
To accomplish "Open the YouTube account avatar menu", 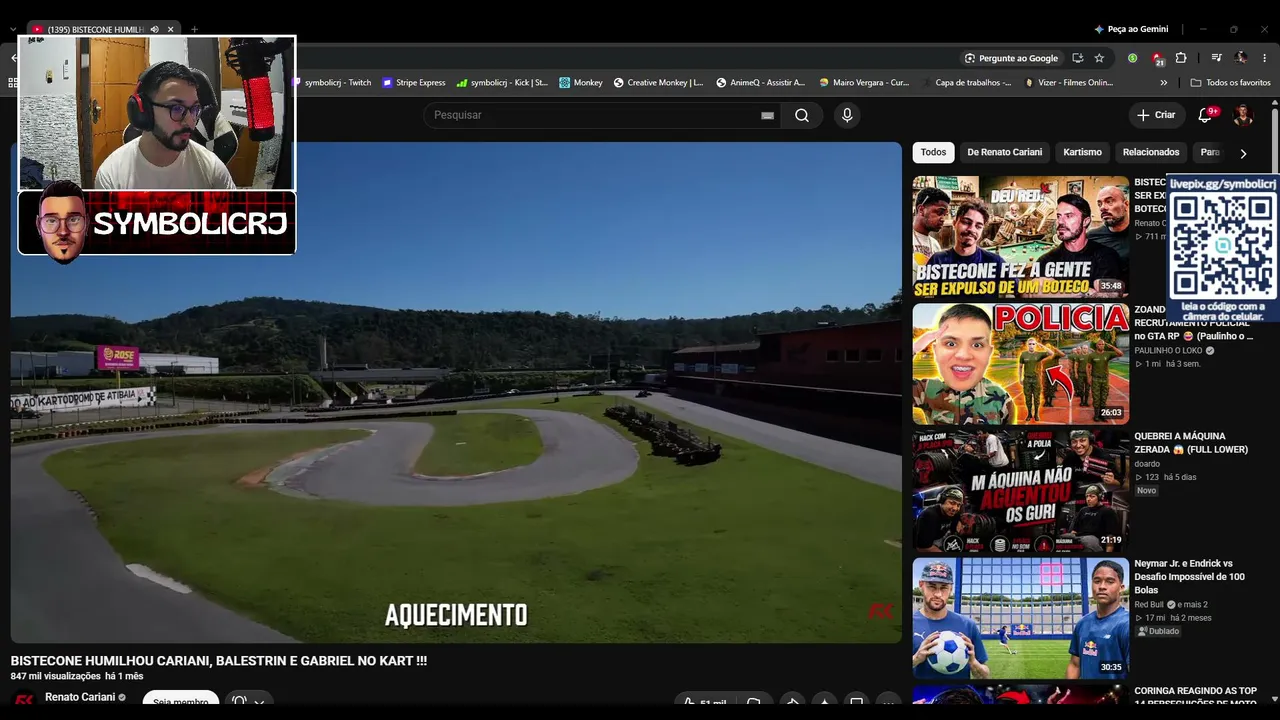I will coord(1243,115).
